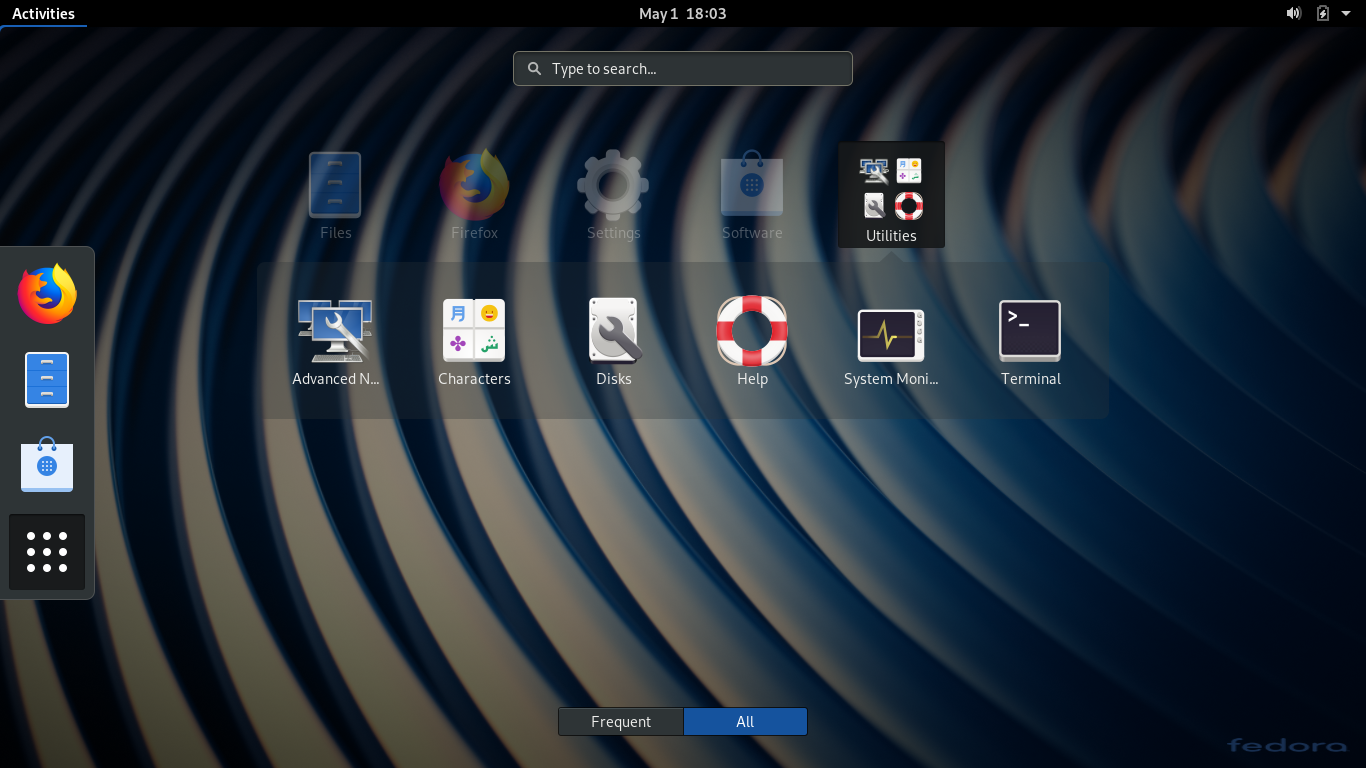Click the volume icon in top bar
Screen dimensions: 1366x768
coord(1293,13)
